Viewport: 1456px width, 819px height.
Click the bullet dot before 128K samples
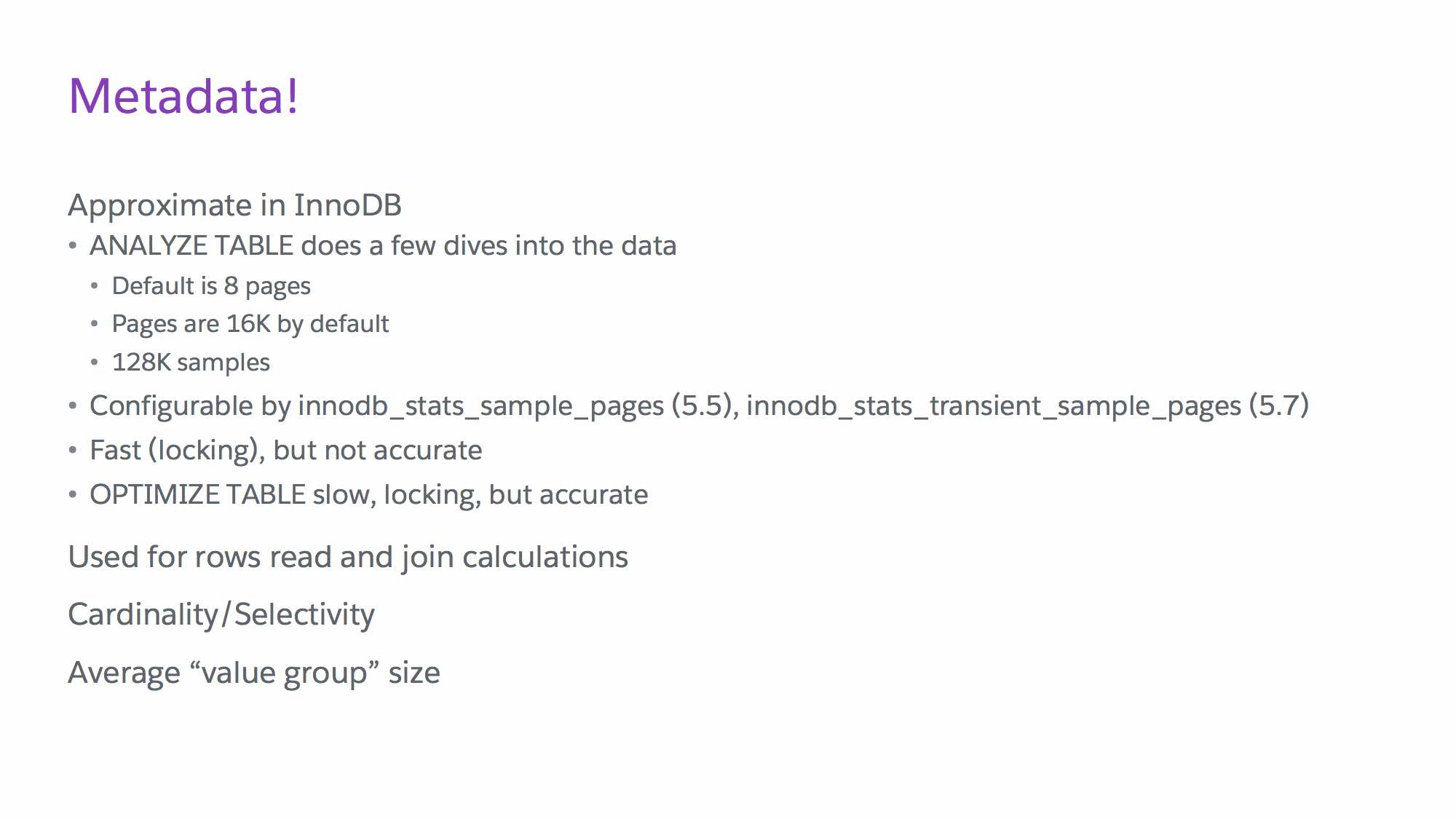[x=95, y=362]
